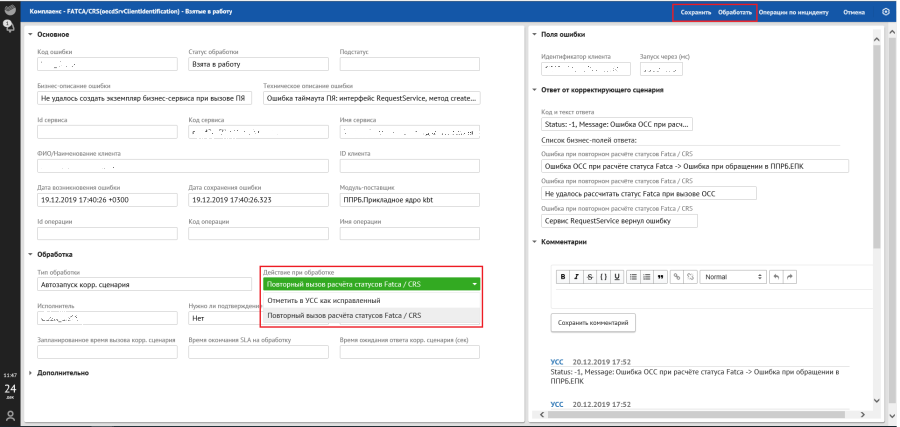Insert link in comment editor
Screen dimensions: 900x427
tap(677, 275)
